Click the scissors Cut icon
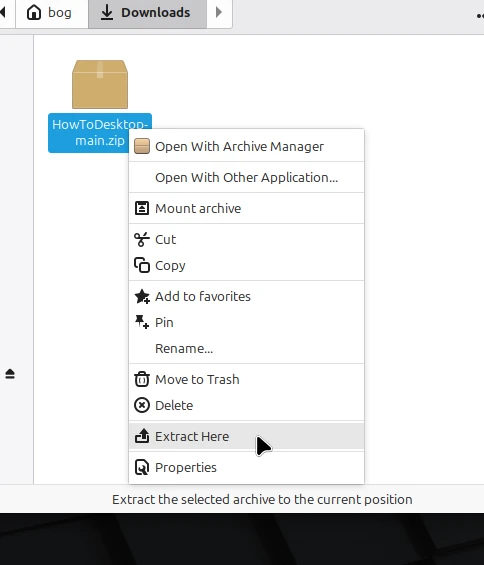 pyautogui.click(x=142, y=240)
